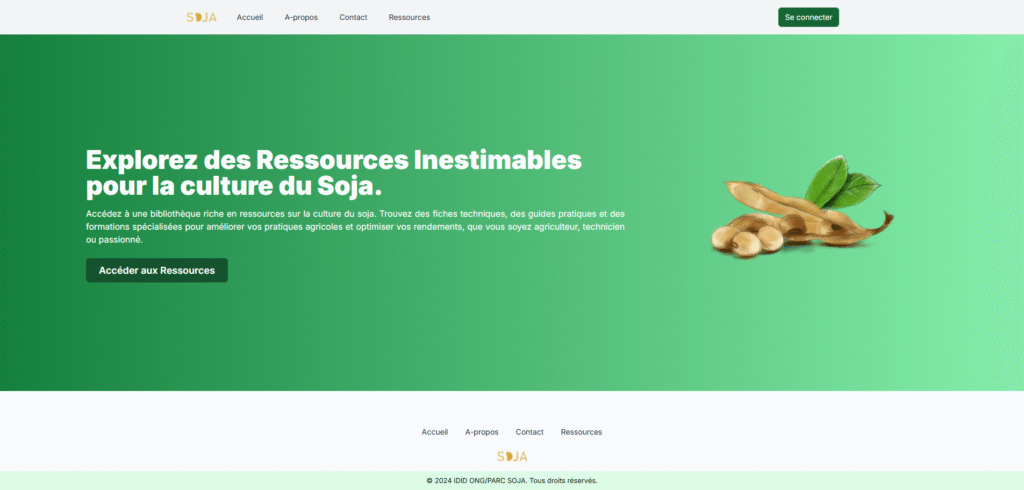Click the hero paragraph starting 'Accédez à une bibliothèque'
Screen dimensions: 1024x490
click(x=356, y=227)
